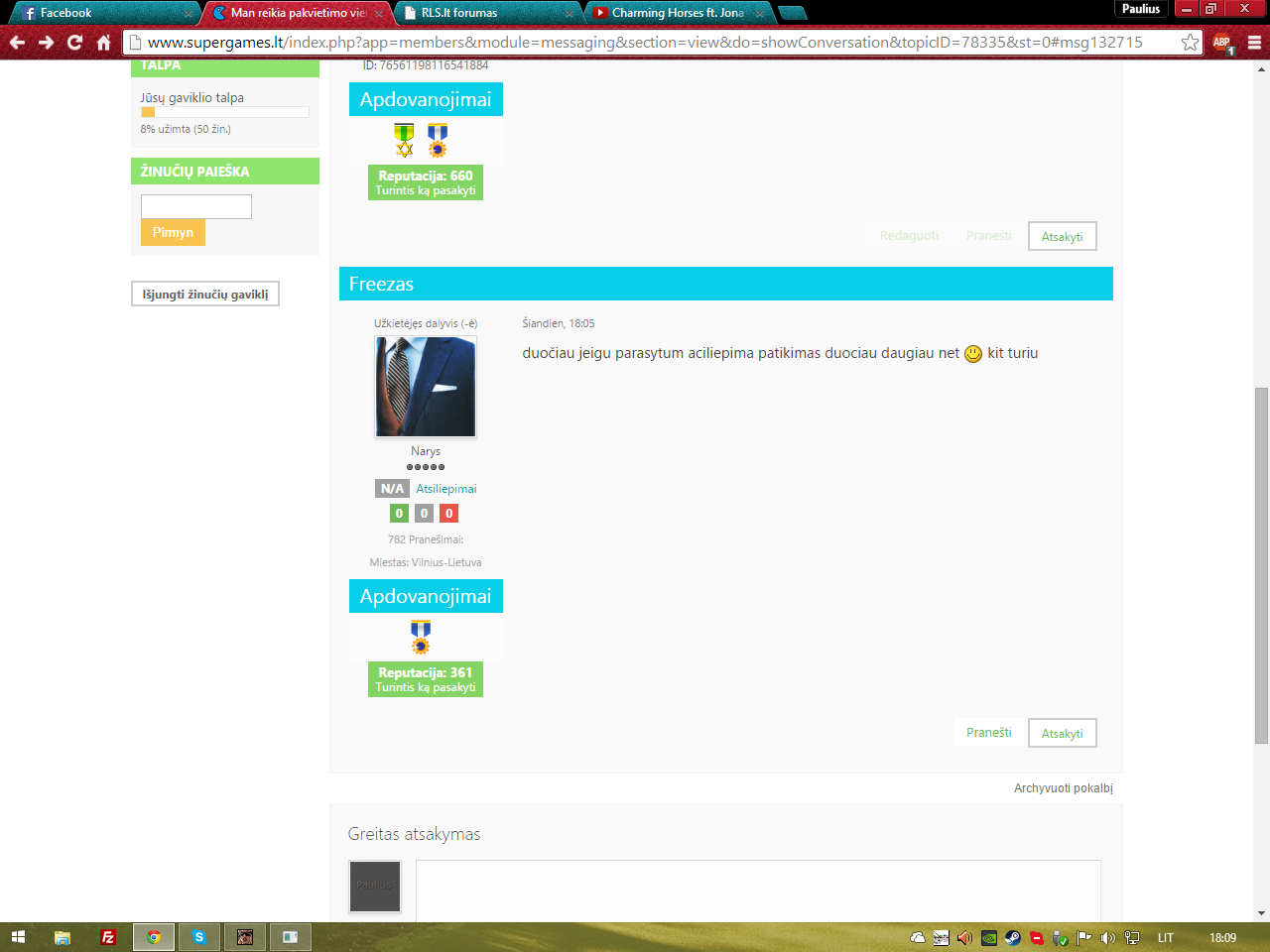Click Freezas's blue award medal
1270x952 pixels.
tap(421, 637)
